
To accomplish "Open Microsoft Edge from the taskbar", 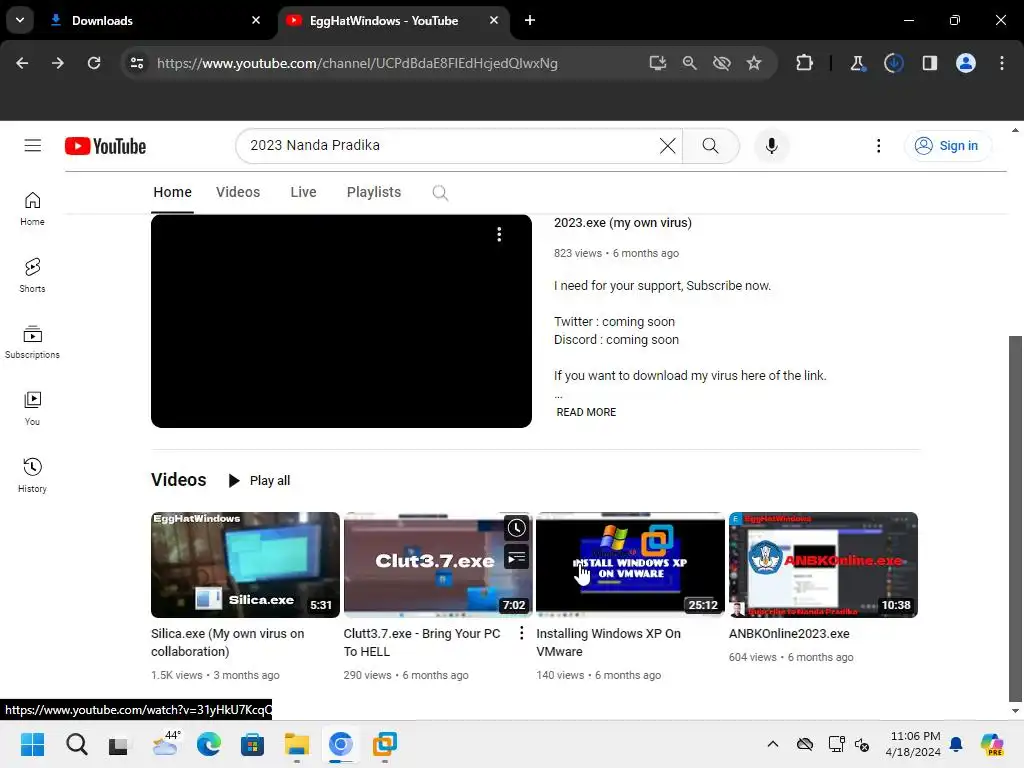I will pos(208,744).
